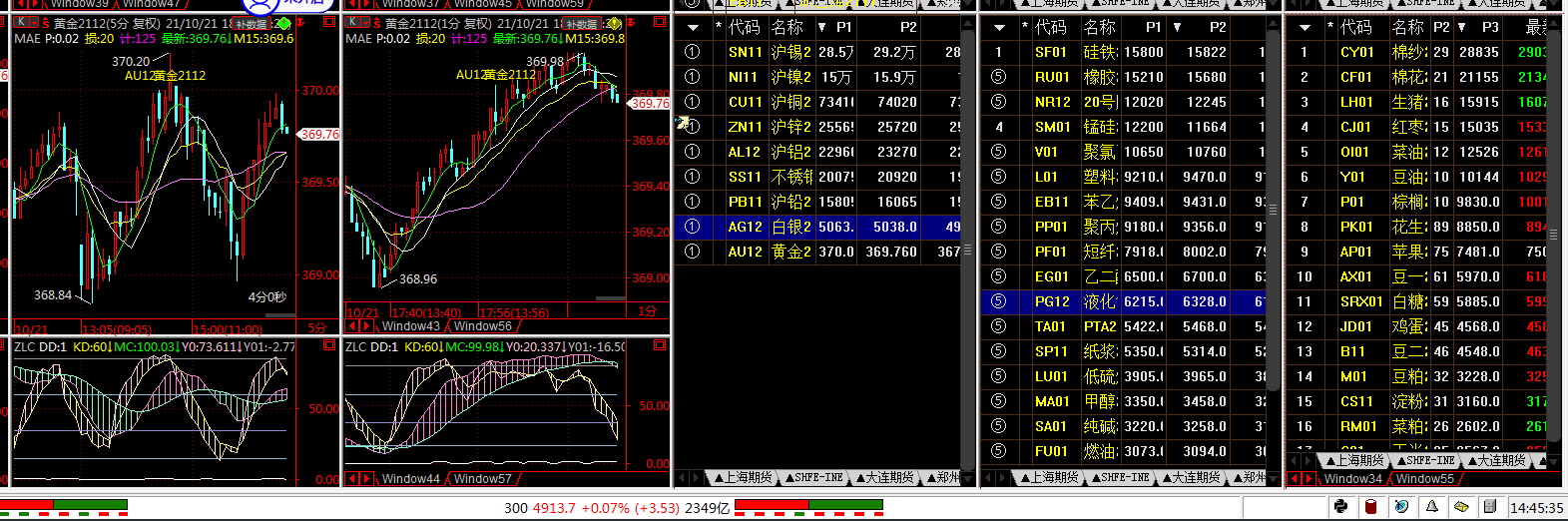Click the gray server cabinet icon
This screenshot has width=1568, height=521.
click(1491, 506)
